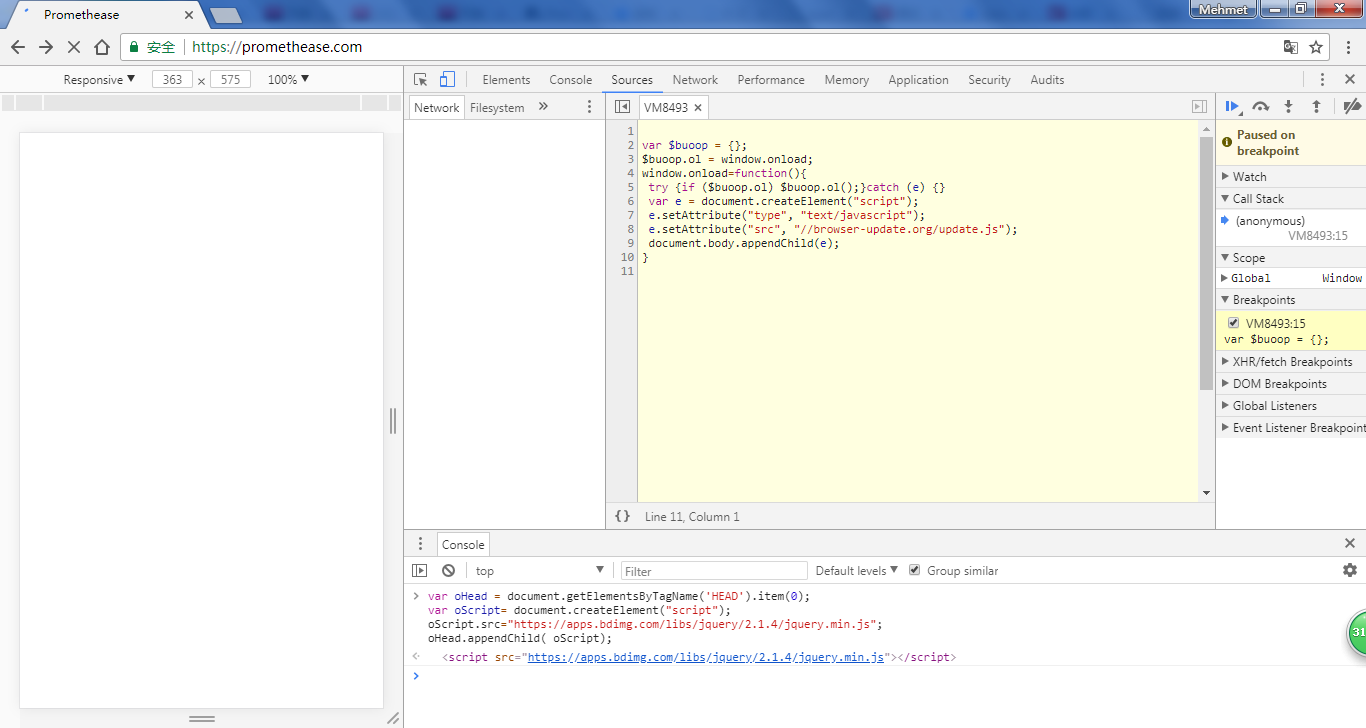Uncheck the VM8493:15 breakpoint checkbox

pyautogui.click(x=1234, y=323)
